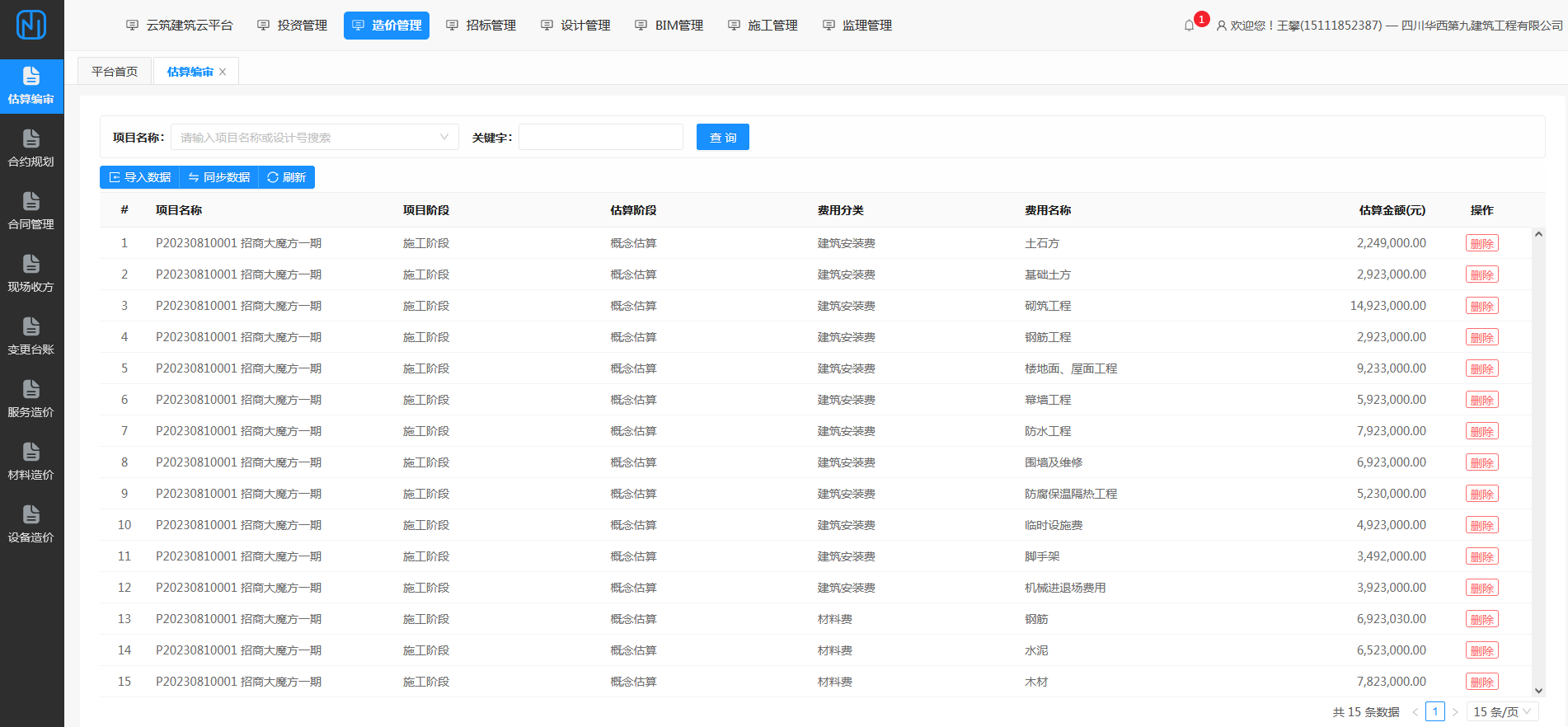Click the 材料费 cell in 木材 row

[835, 682]
